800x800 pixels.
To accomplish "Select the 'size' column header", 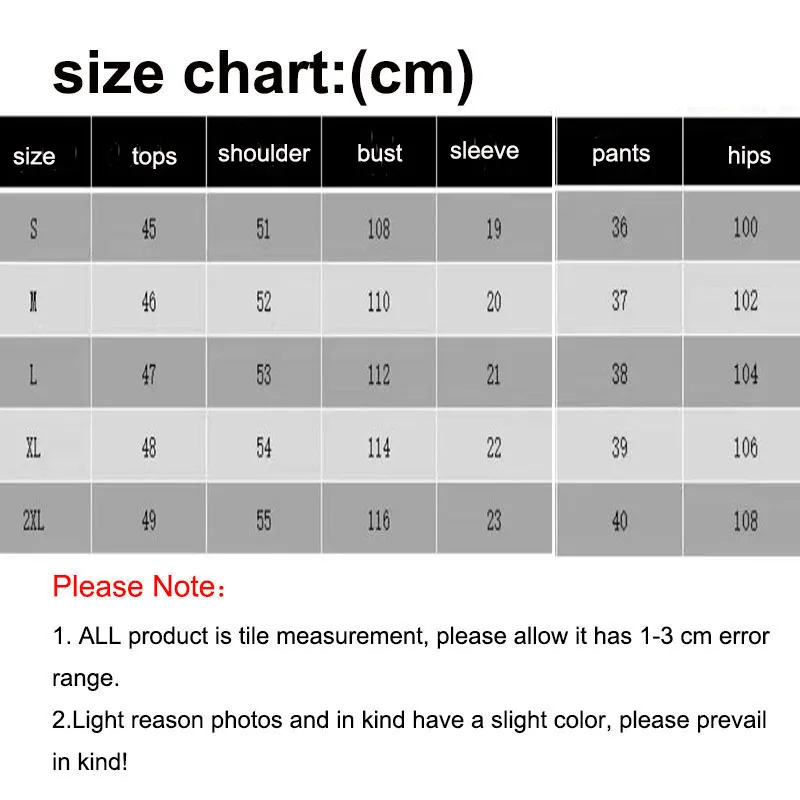I will [x=34, y=156].
